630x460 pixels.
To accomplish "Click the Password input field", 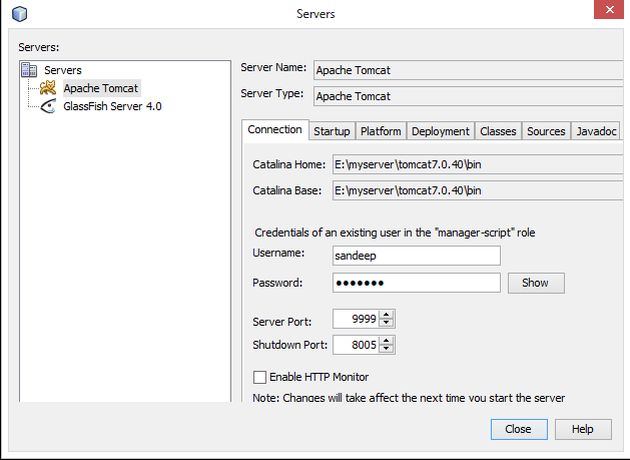I will (415, 283).
